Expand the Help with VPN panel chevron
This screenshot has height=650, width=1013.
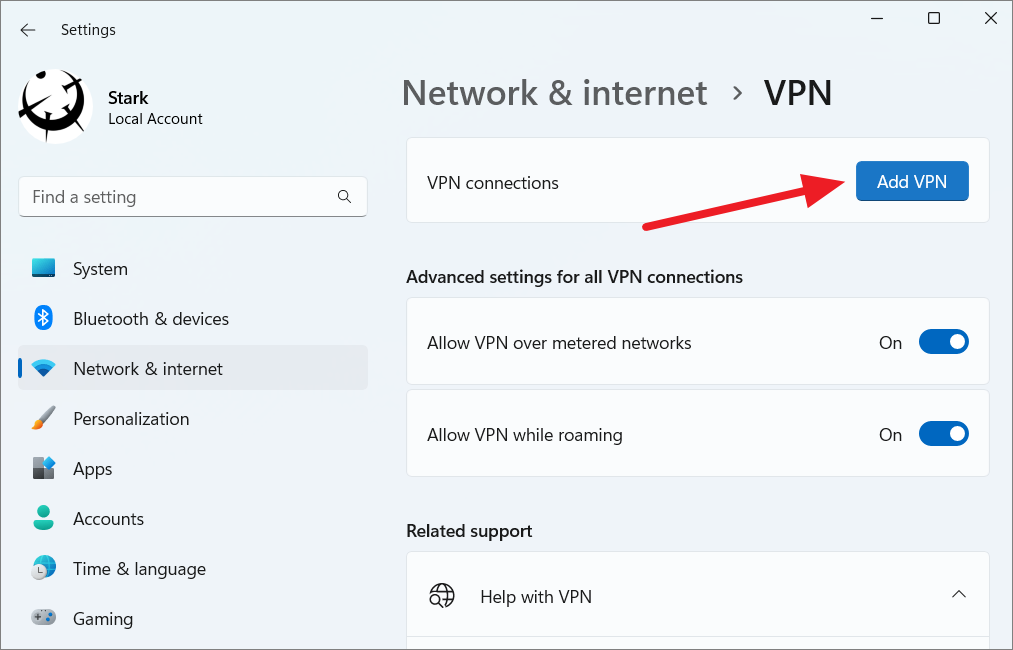coord(959,593)
